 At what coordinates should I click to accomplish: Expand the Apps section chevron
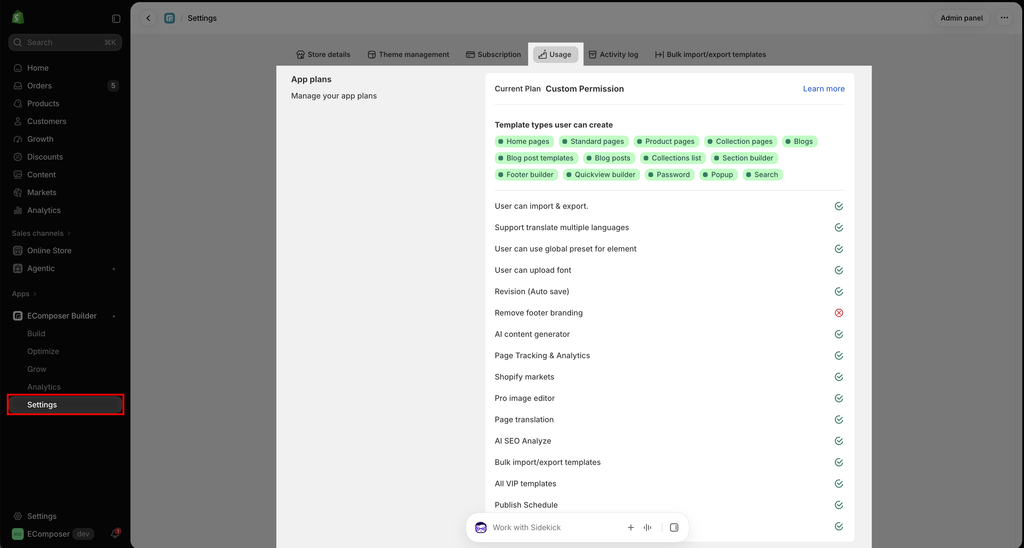tap(35, 294)
